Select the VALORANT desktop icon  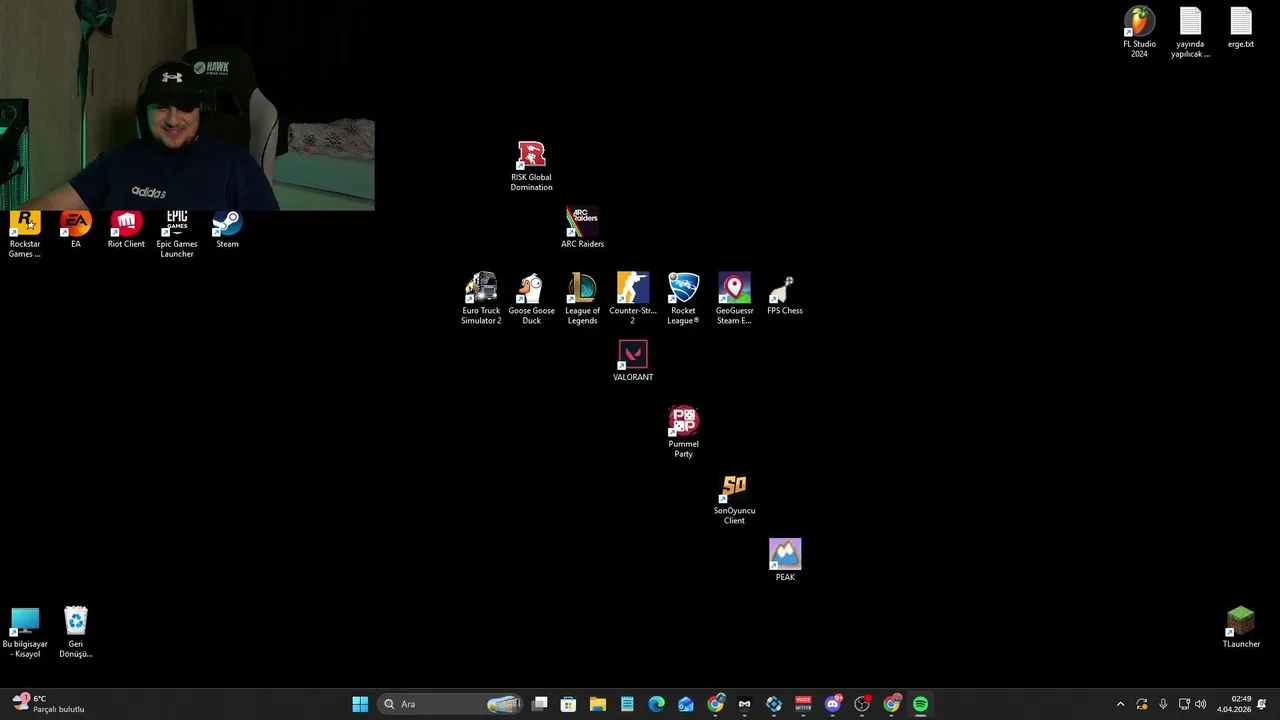[x=633, y=361]
